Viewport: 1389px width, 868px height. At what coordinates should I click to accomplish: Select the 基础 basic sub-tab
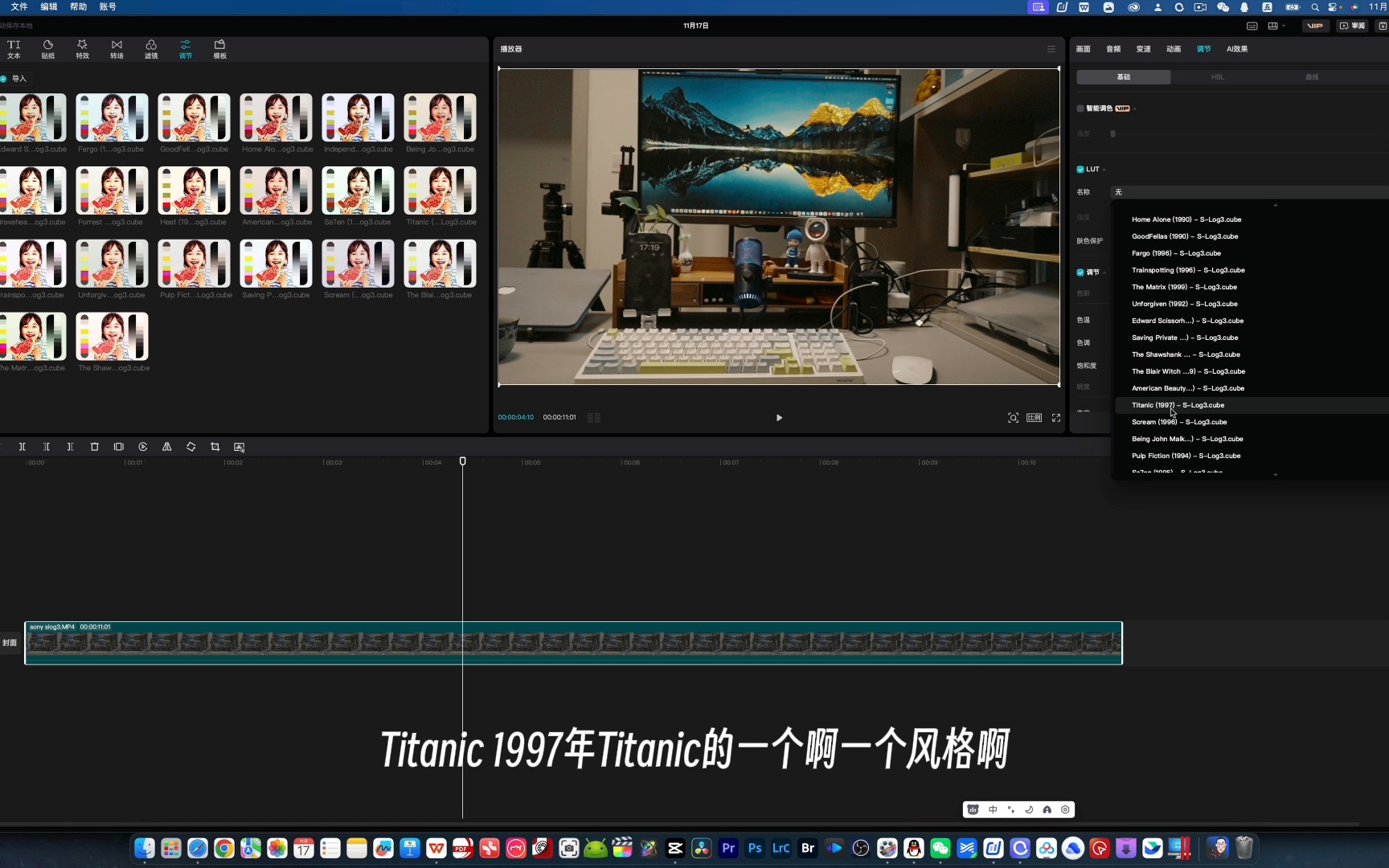coord(1124,77)
